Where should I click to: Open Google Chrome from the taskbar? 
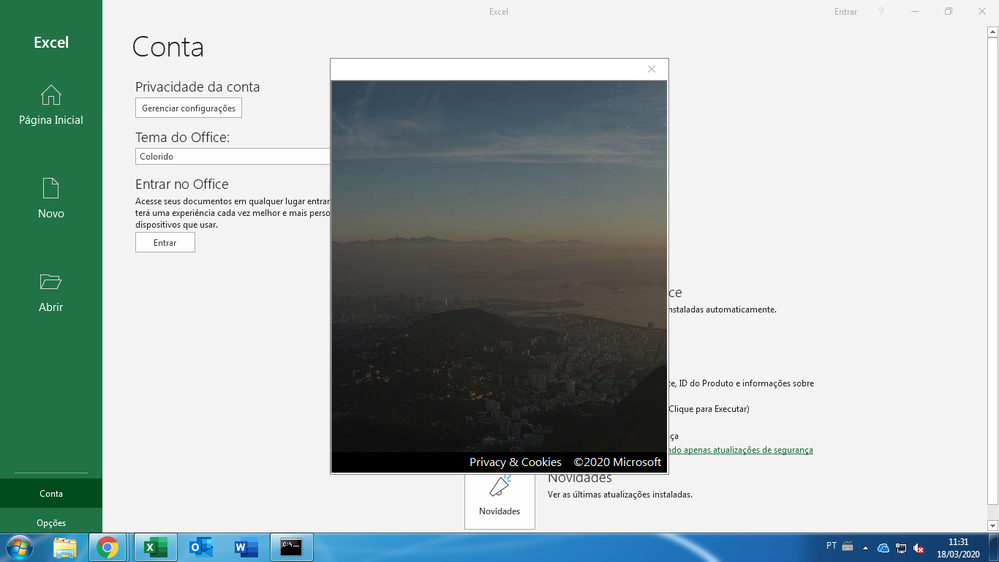[x=107, y=547]
